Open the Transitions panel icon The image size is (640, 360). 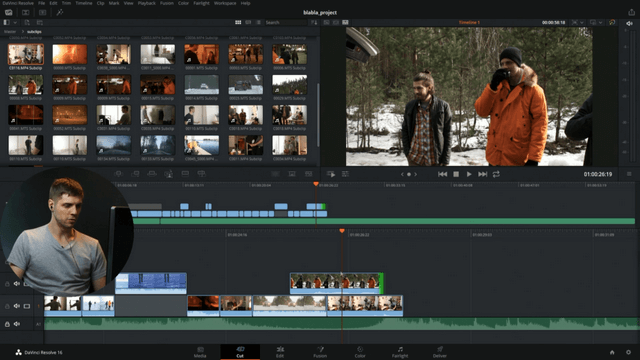point(25,13)
